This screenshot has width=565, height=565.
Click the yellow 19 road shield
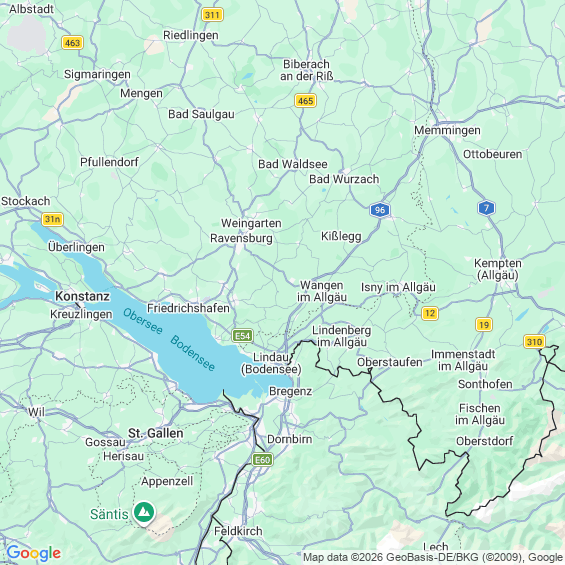click(x=484, y=325)
